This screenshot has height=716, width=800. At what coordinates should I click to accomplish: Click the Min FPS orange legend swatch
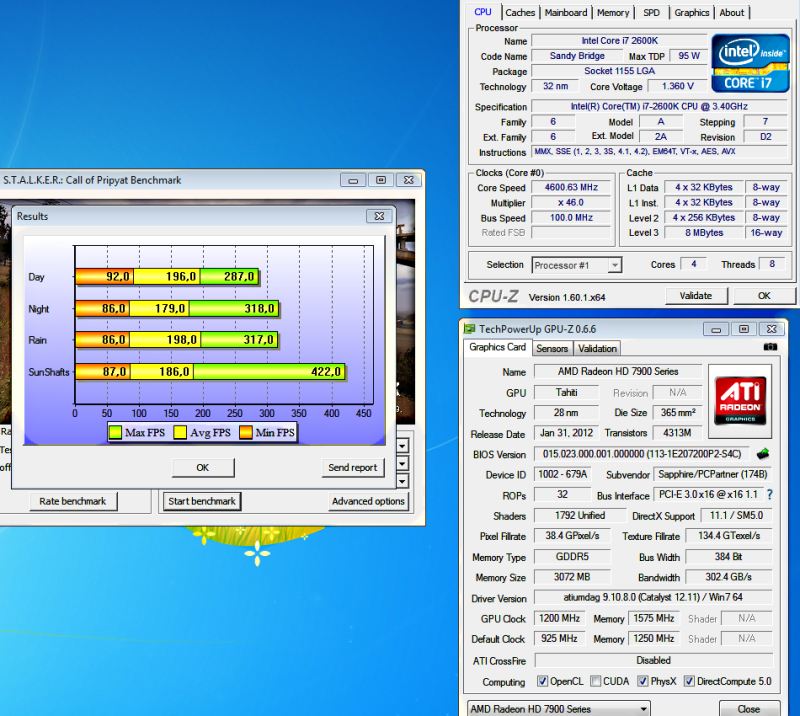(x=246, y=433)
